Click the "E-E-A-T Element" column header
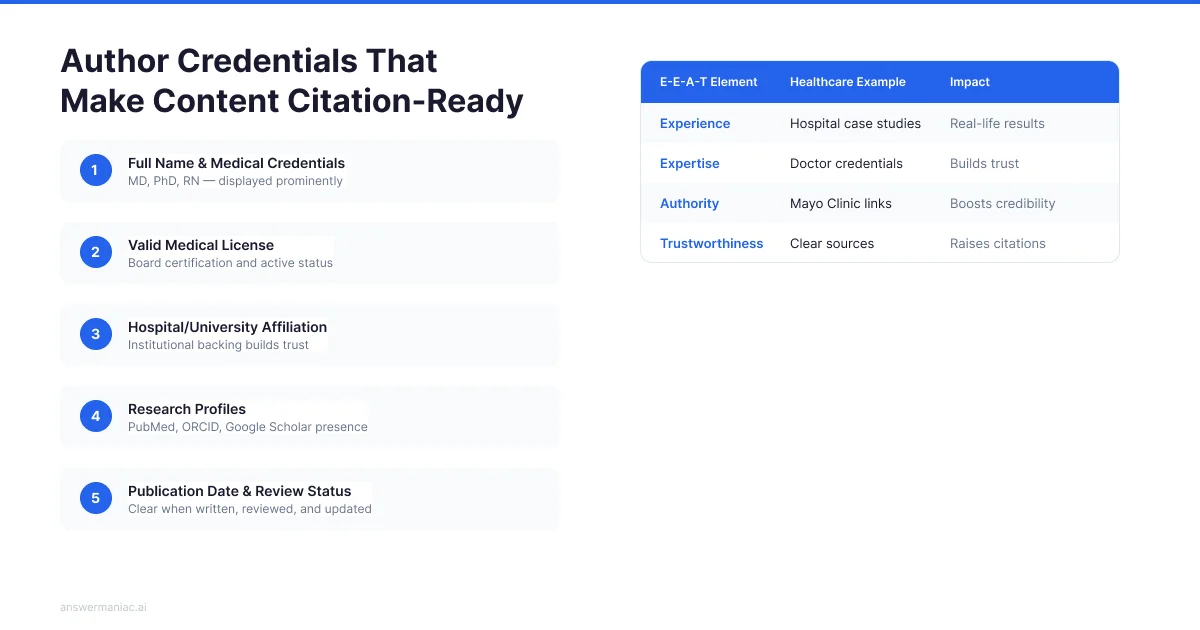Image resolution: width=1200 pixels, height=630 pixels. click(709, 82)
